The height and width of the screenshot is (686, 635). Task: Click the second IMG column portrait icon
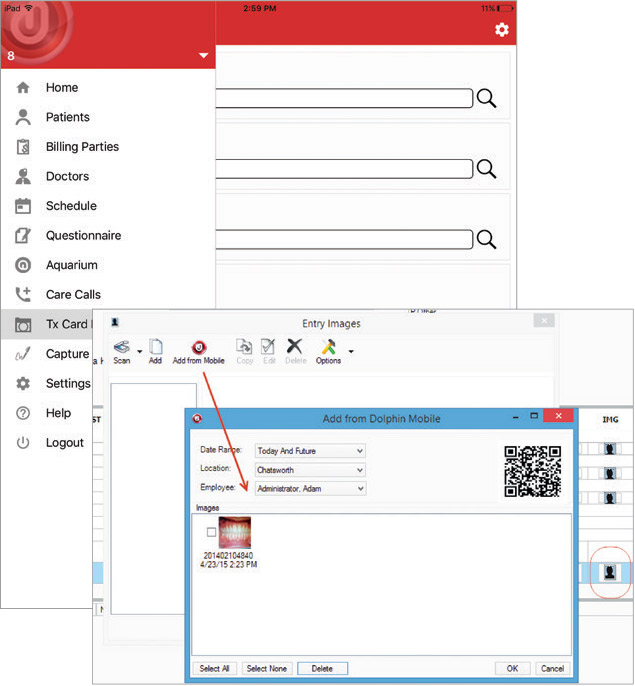(610, 473)
